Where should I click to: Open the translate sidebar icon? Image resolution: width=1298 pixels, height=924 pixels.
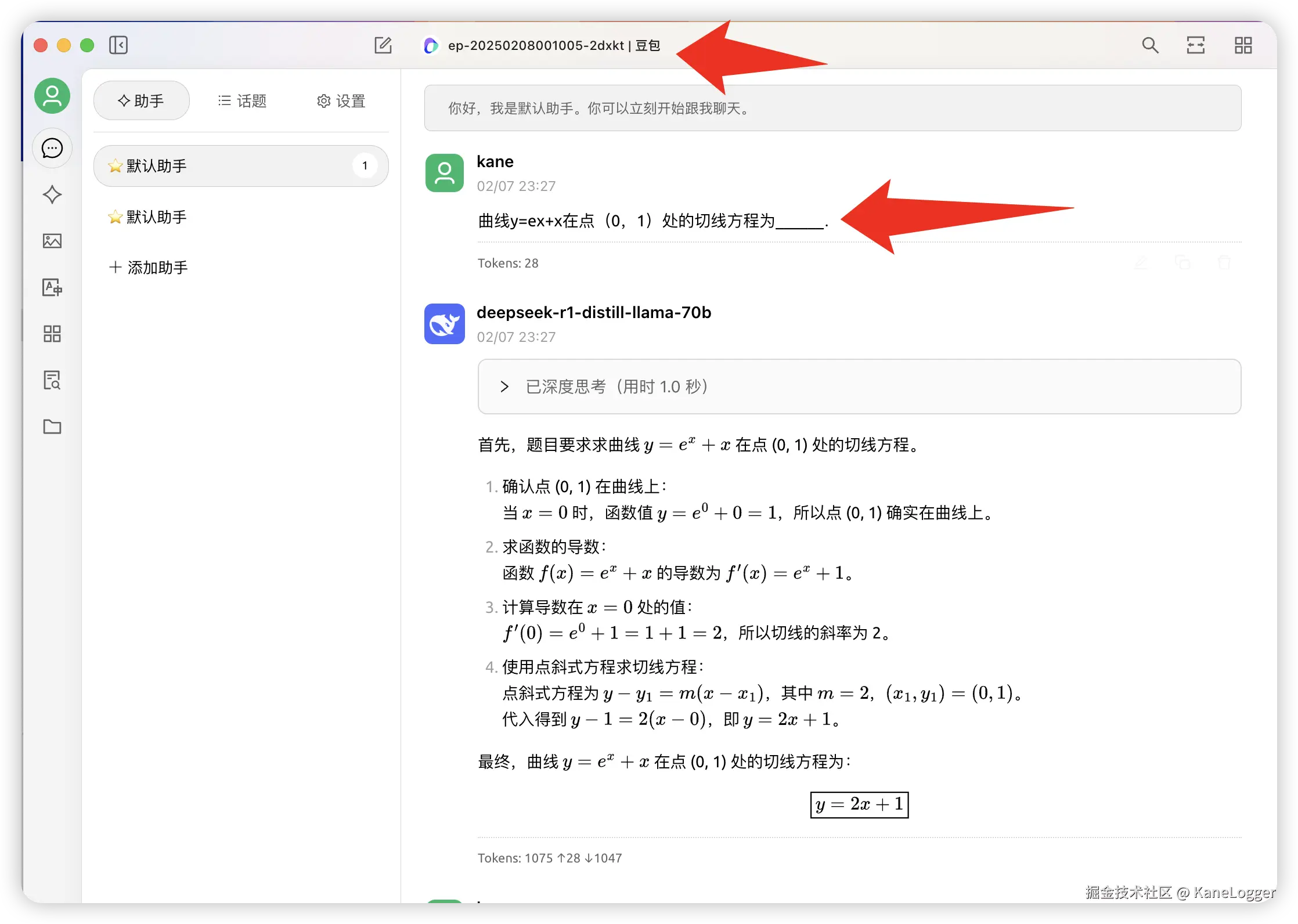click(52, 287)
